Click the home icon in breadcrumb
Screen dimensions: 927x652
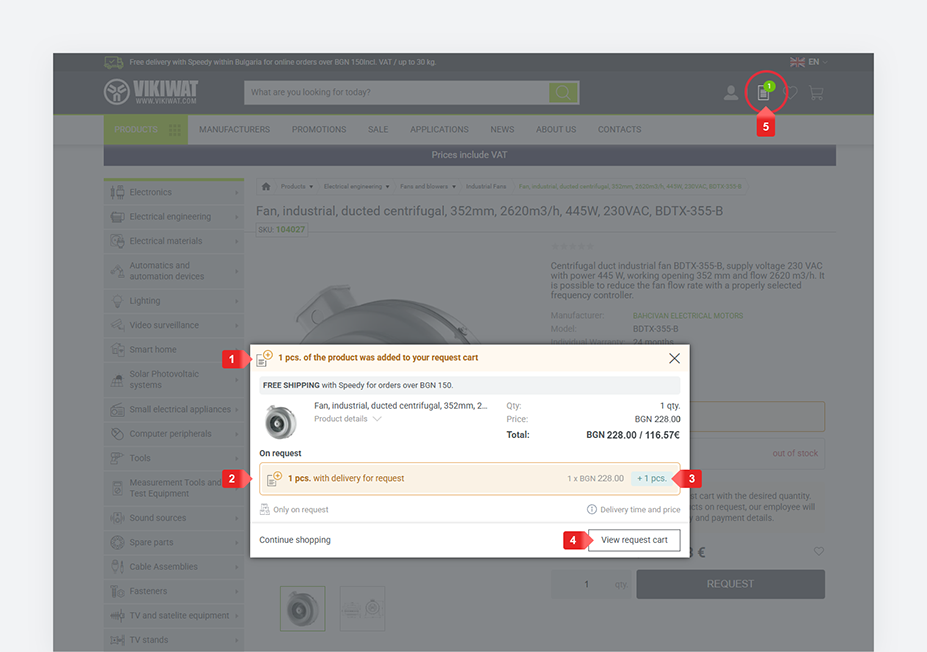266,186
